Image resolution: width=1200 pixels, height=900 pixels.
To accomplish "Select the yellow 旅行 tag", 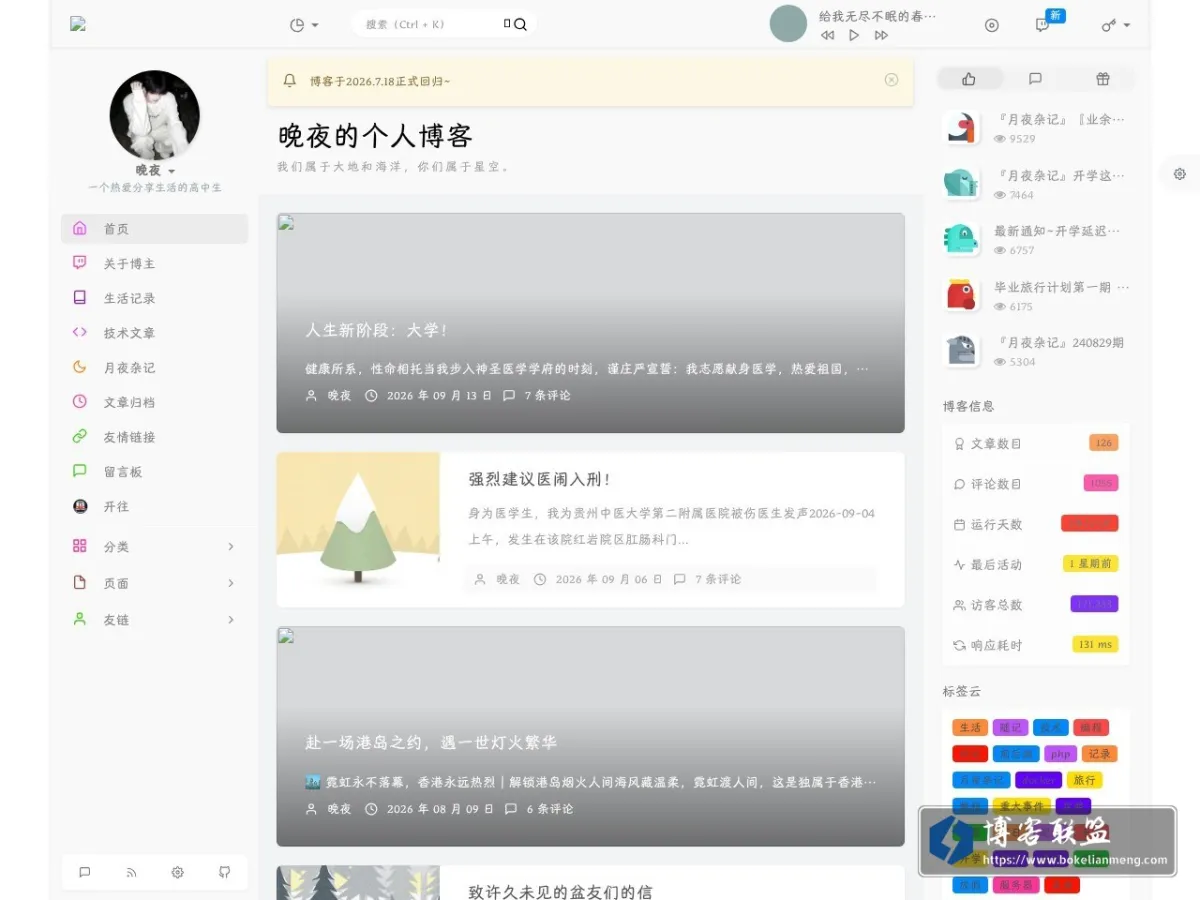I will coord(1084,780).
